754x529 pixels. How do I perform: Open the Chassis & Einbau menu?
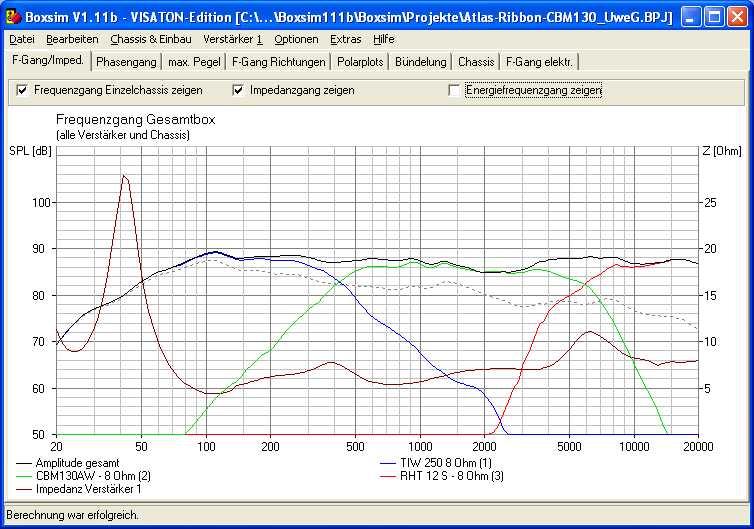pyautogui.click(x=150, y=39)
